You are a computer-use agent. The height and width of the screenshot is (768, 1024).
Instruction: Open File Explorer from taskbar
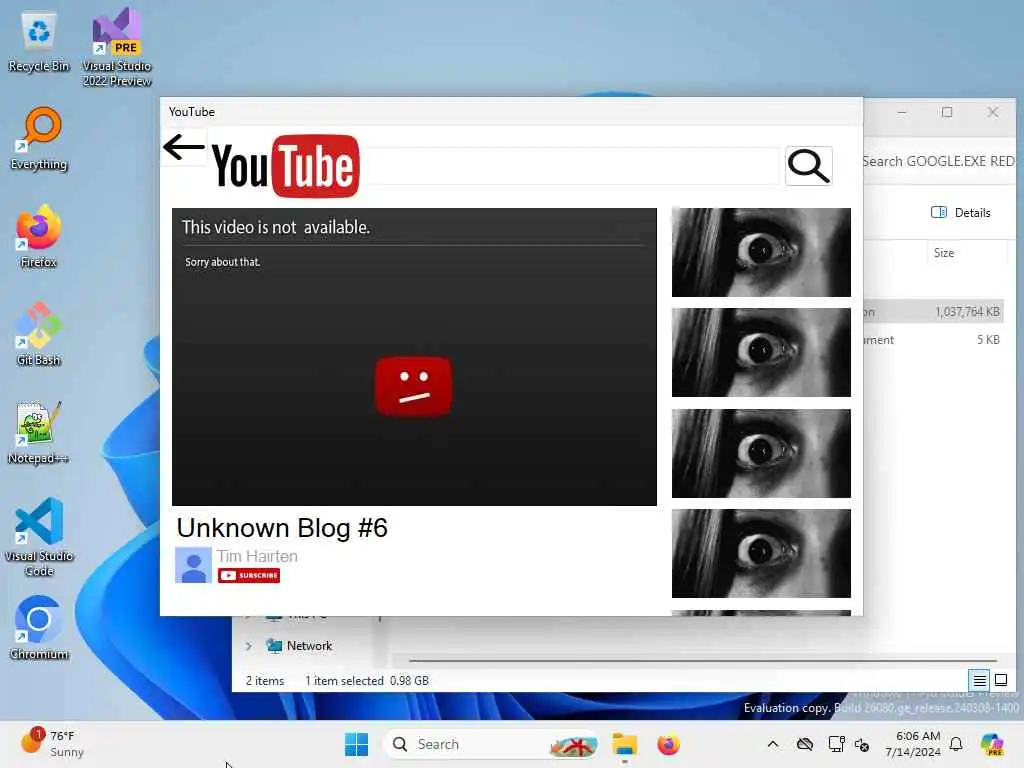pyautogui.click(x=624, y=744)
